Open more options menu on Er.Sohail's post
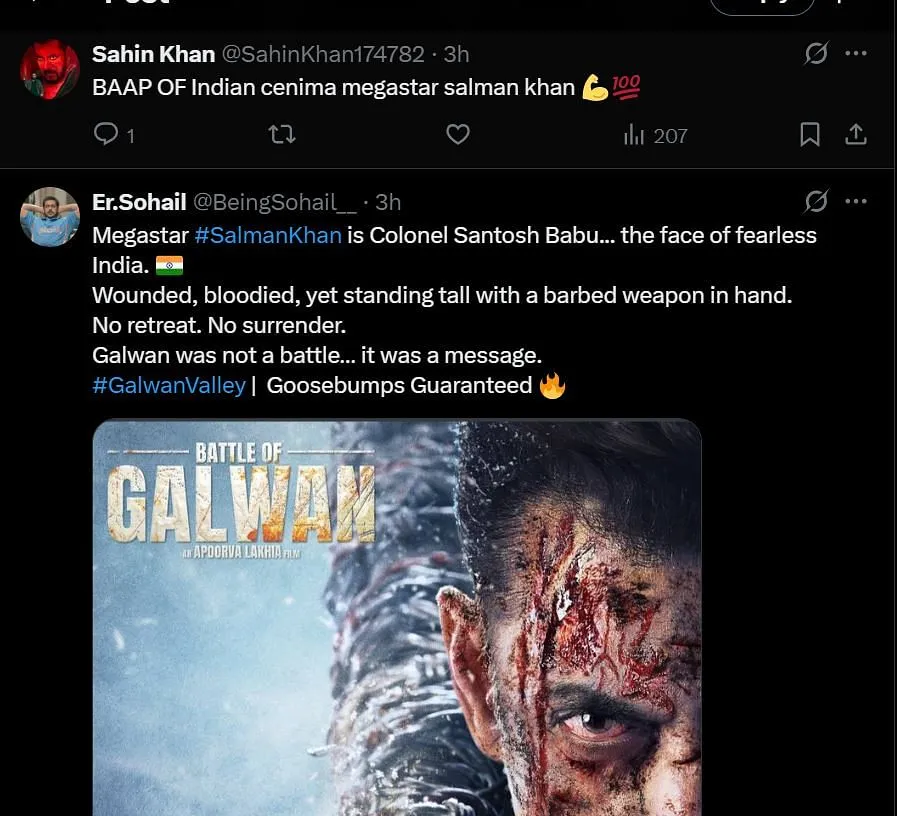897x816 pixels. [x=856, y=201]
